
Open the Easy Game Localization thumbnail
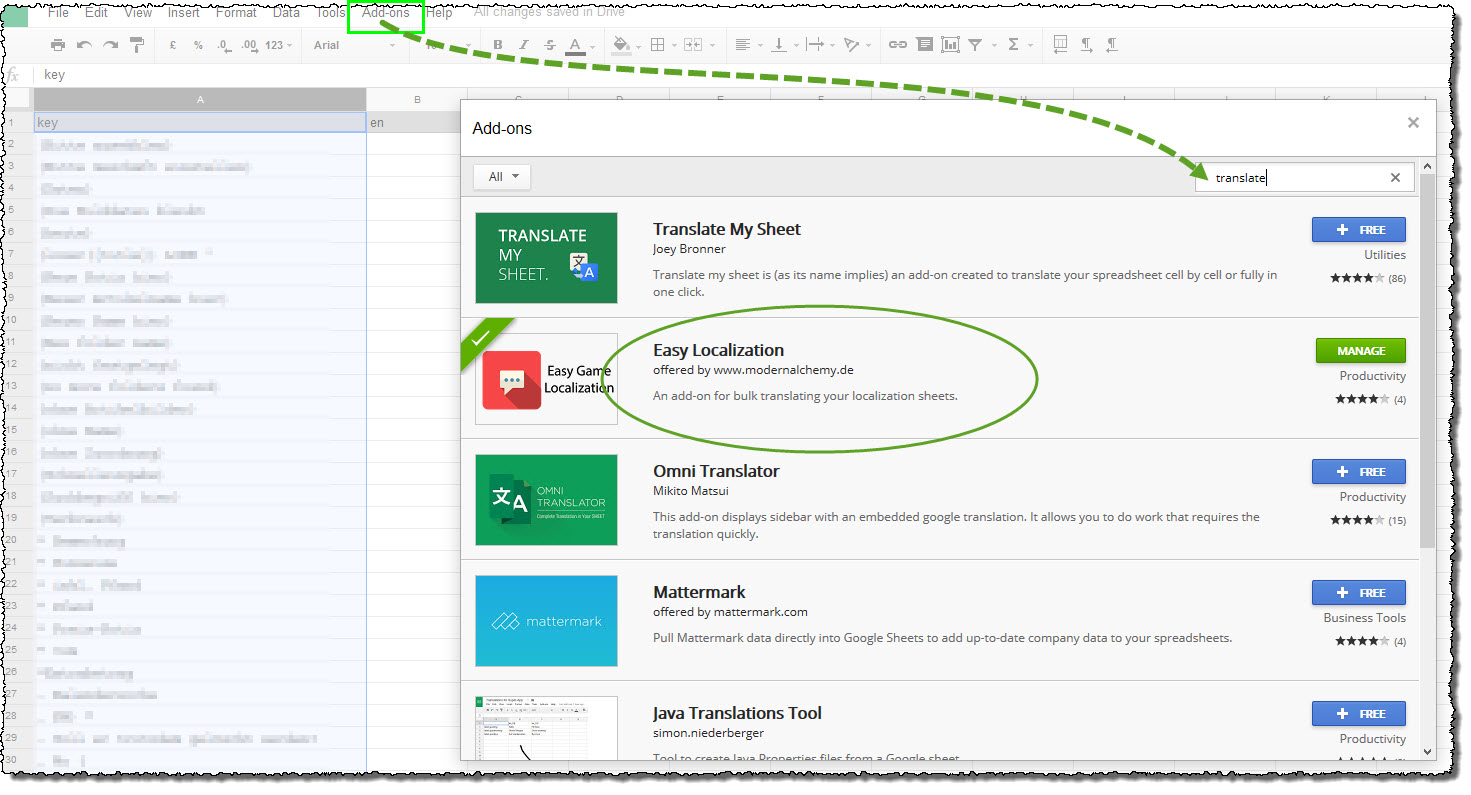tap(546, 379)
